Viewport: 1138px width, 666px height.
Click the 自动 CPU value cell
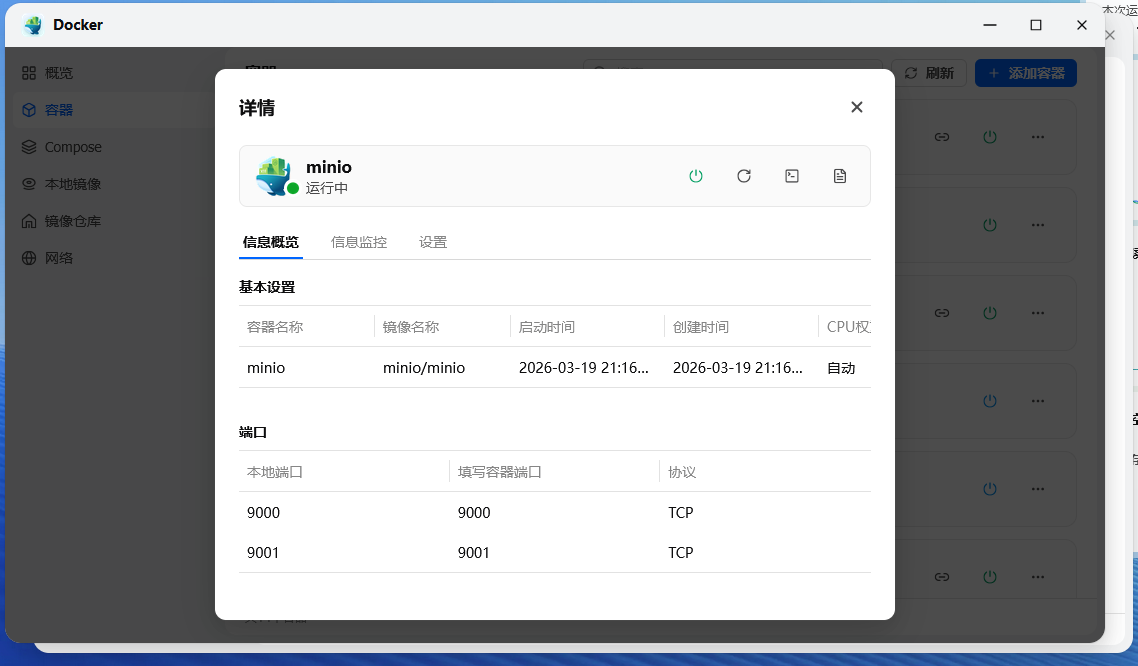coord(841,368)
